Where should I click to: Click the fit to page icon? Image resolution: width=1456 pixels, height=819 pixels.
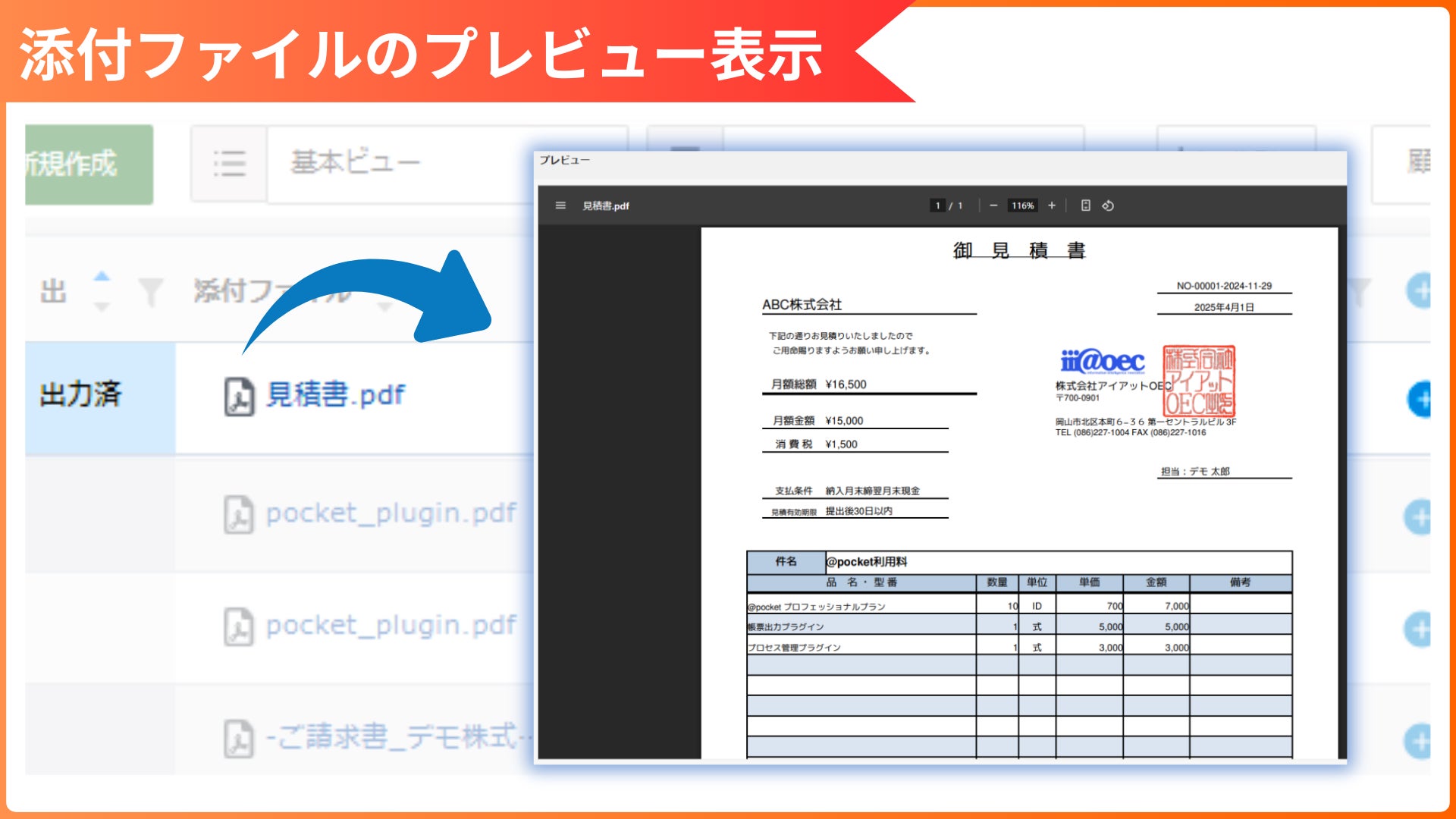1085,206
